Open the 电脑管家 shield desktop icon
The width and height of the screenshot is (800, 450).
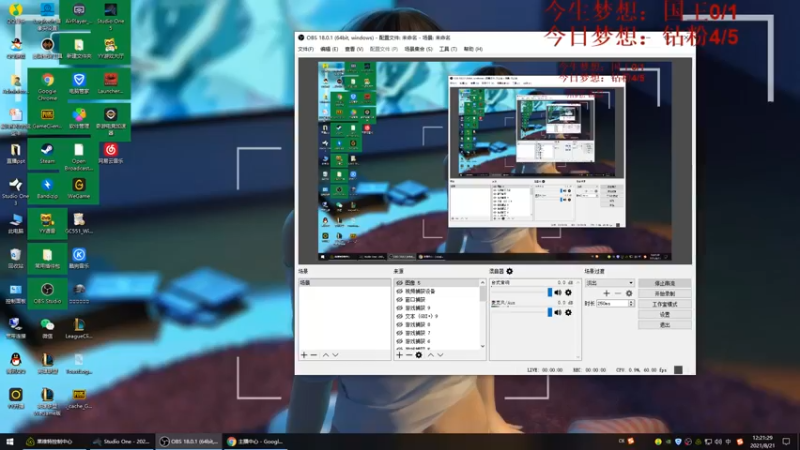(x=79, y=83)
